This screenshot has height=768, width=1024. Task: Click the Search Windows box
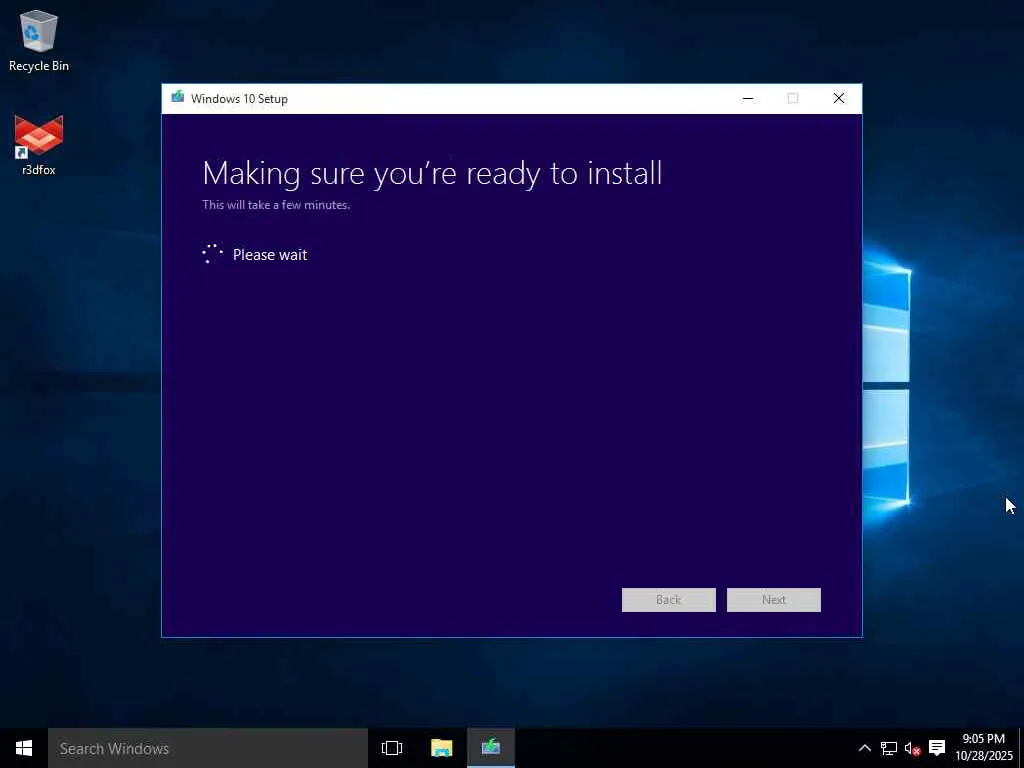coord(208,748)
